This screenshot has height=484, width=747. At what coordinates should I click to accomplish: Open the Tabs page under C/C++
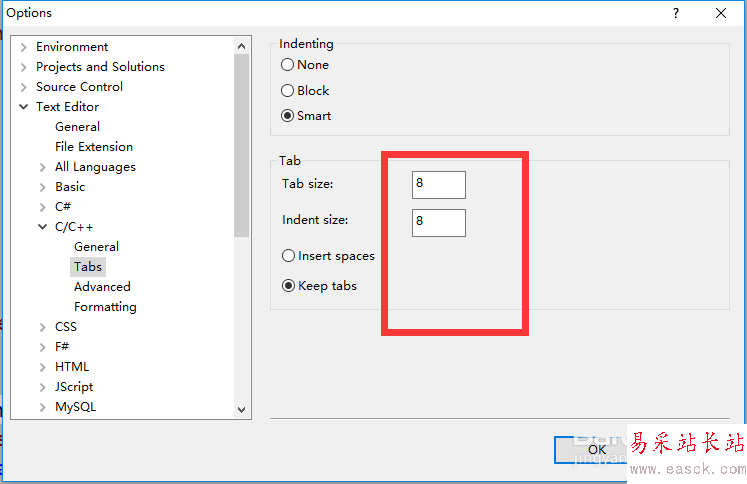88,267
